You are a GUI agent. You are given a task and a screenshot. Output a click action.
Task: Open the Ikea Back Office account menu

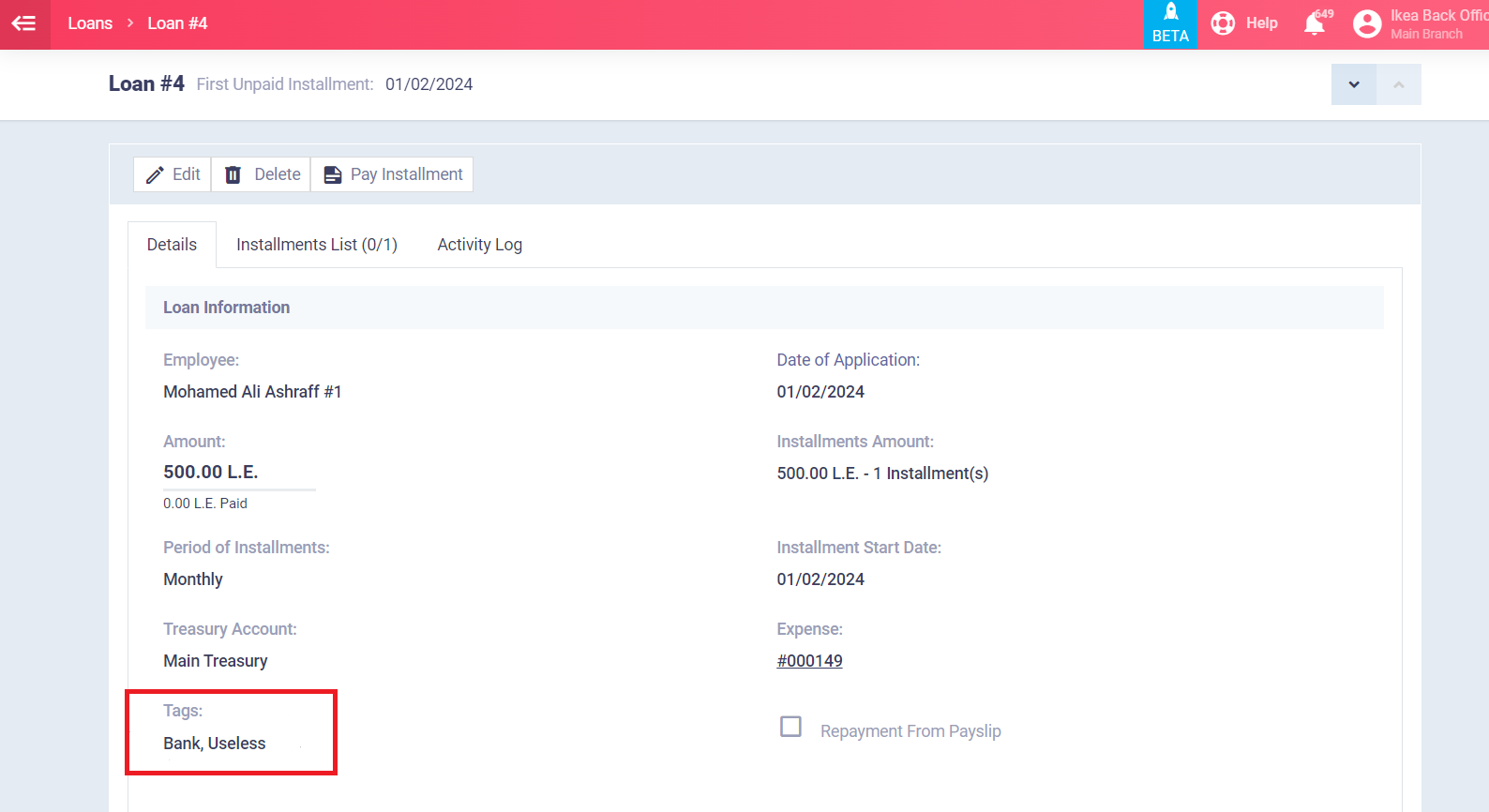coord(1437,24)
